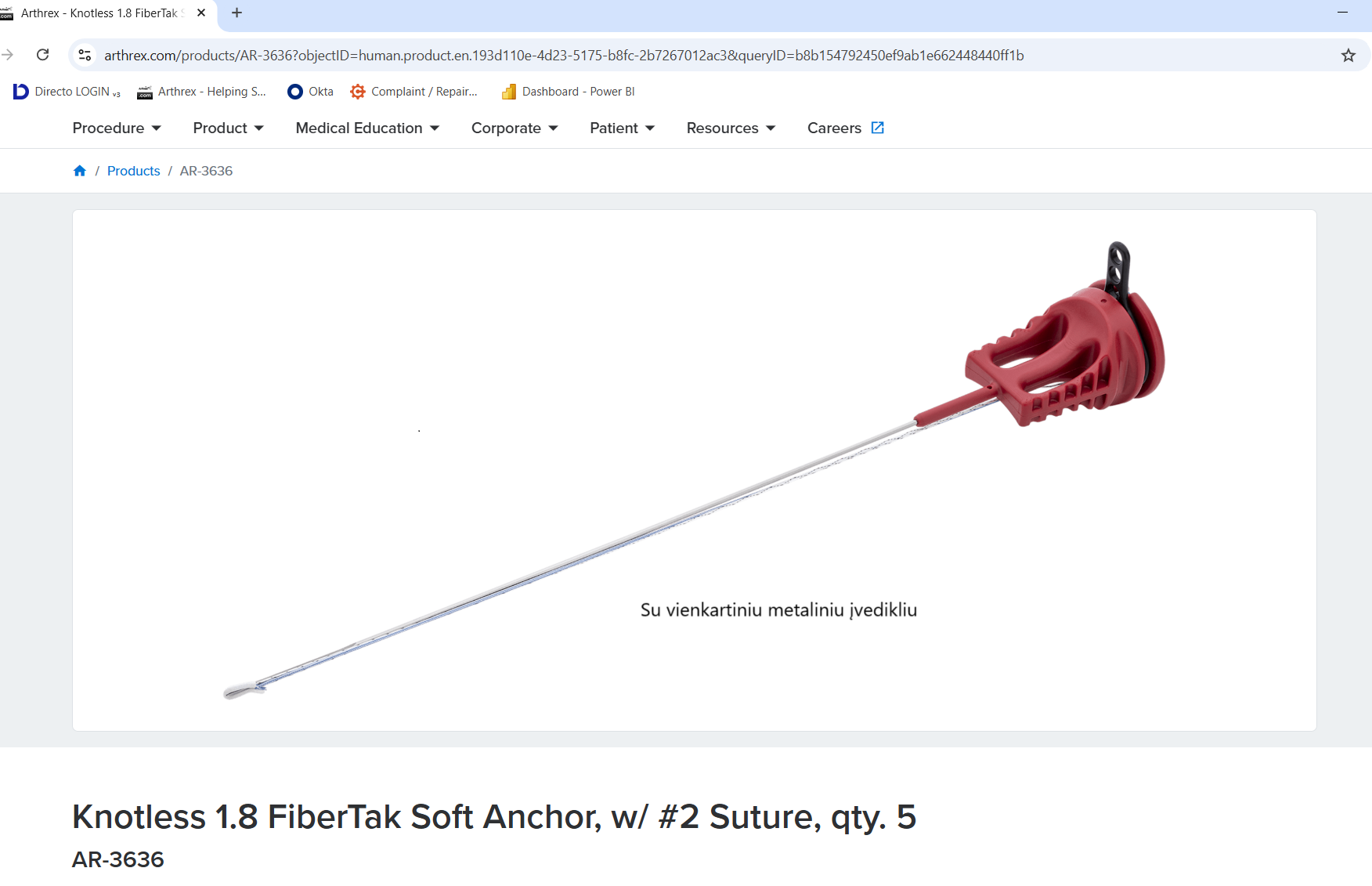
Task: Open the Corporate menu
Action: coord(514,128)
